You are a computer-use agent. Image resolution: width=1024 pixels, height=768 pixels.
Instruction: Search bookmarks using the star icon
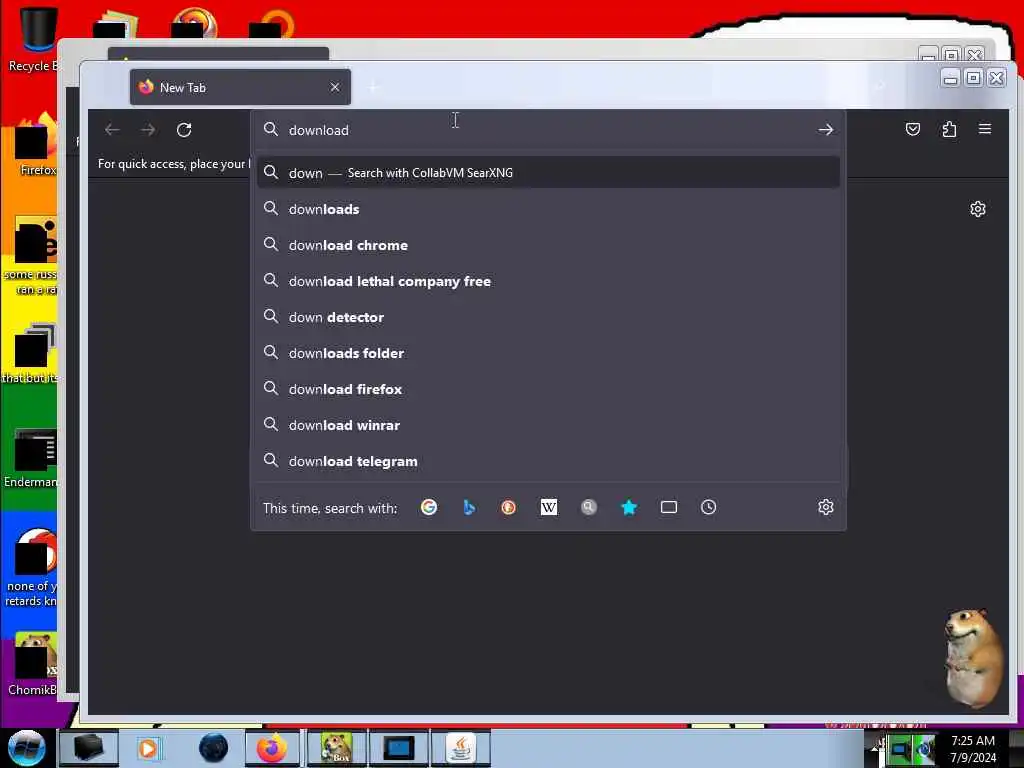629,507
